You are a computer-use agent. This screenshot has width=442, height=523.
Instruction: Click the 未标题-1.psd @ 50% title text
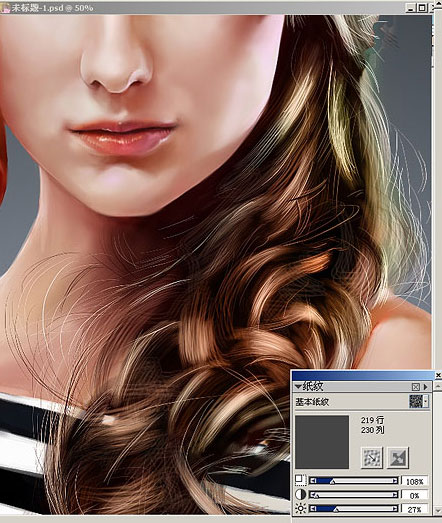click(52, 8)
